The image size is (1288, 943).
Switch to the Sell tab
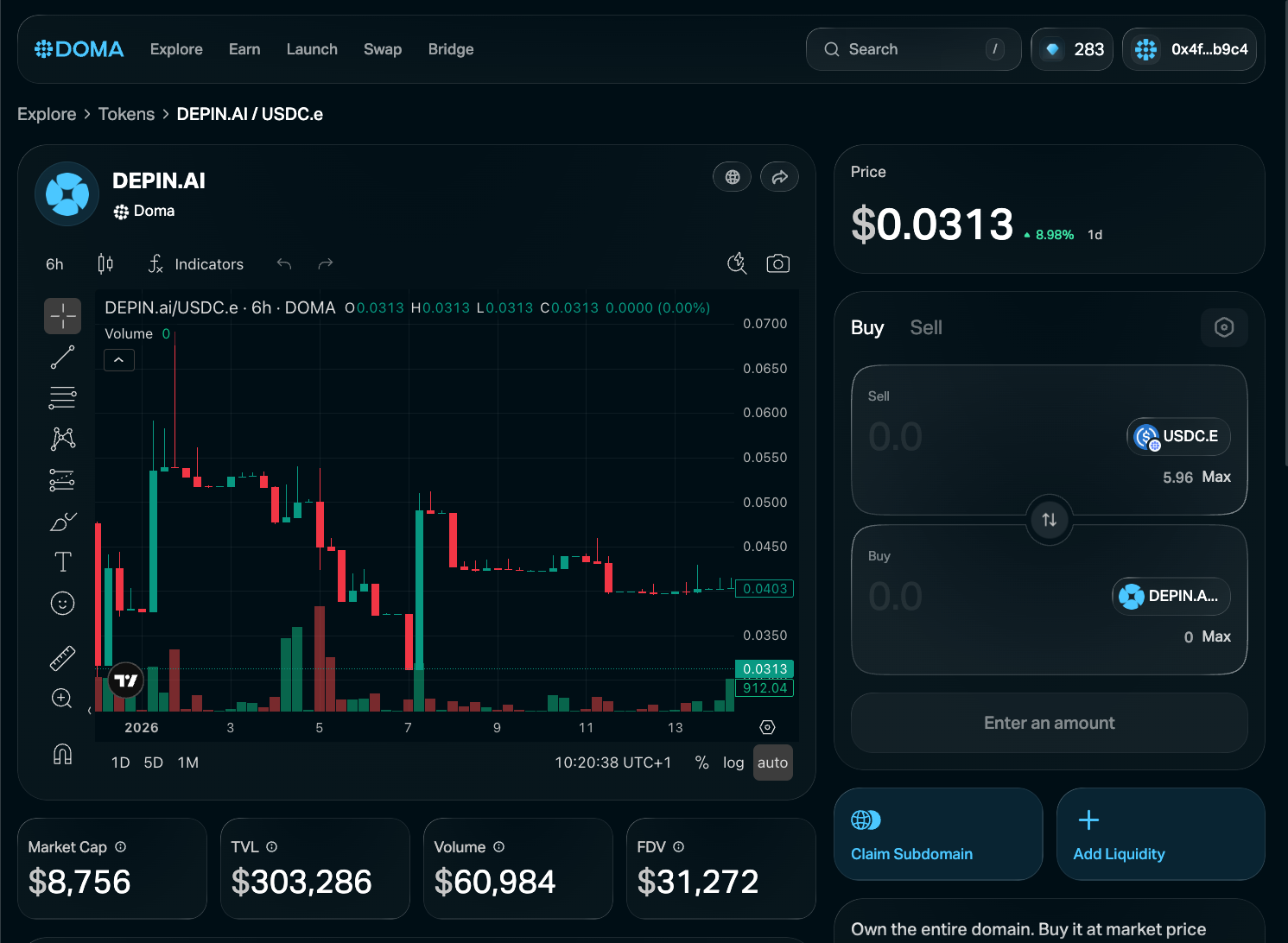[925, 327]
